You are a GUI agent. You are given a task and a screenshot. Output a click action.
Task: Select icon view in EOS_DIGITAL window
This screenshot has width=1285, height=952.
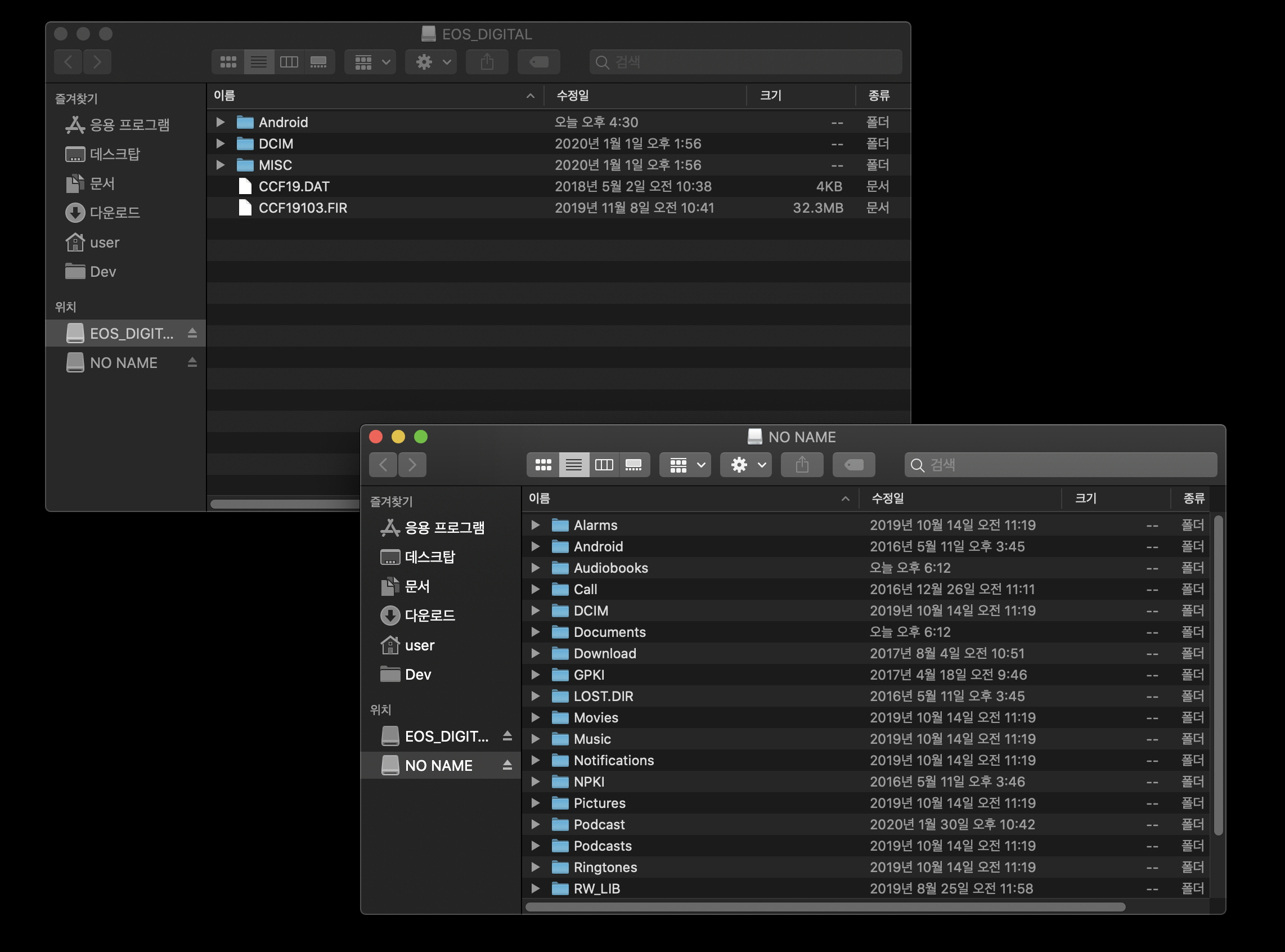[228, 62]
